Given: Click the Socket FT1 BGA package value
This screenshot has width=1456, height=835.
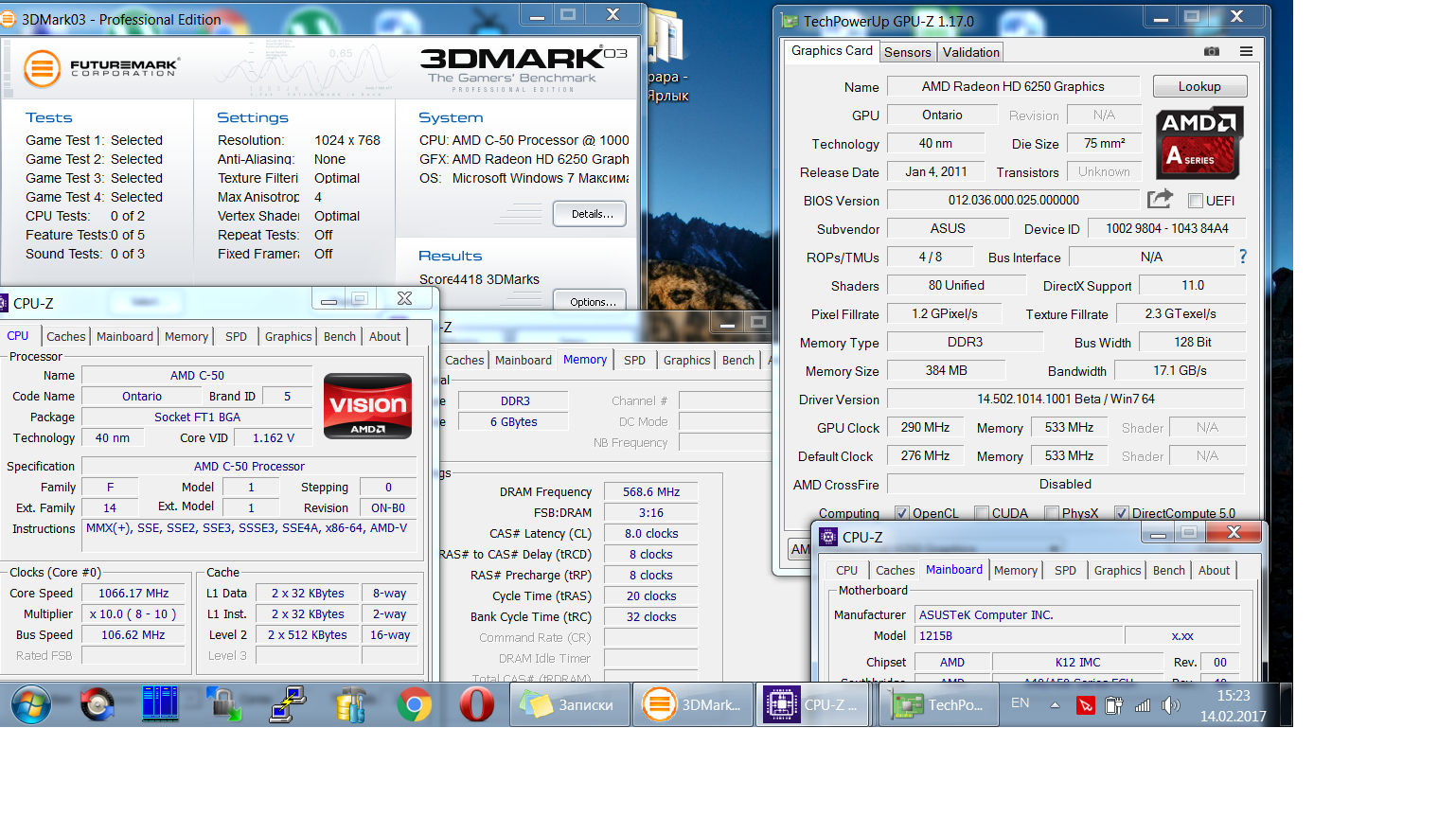Looking at the screenshot, I should coord(198,417).
